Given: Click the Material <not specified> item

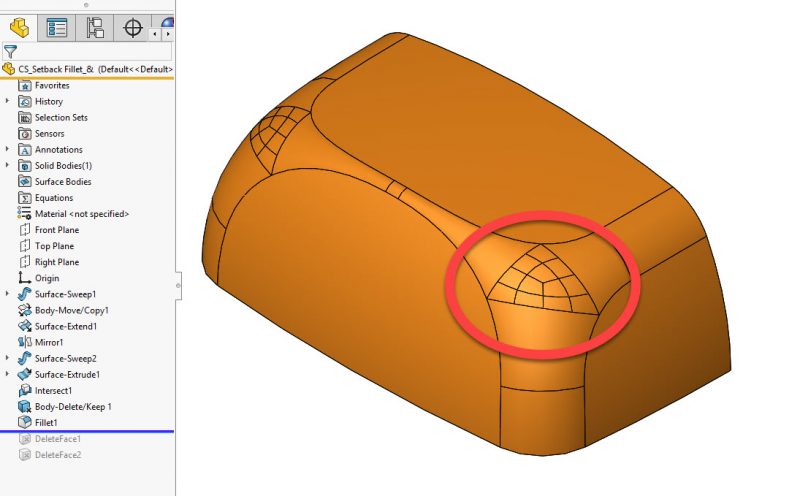Looking at the screenshot, I should pyautogui.click(x=81, y=214).
